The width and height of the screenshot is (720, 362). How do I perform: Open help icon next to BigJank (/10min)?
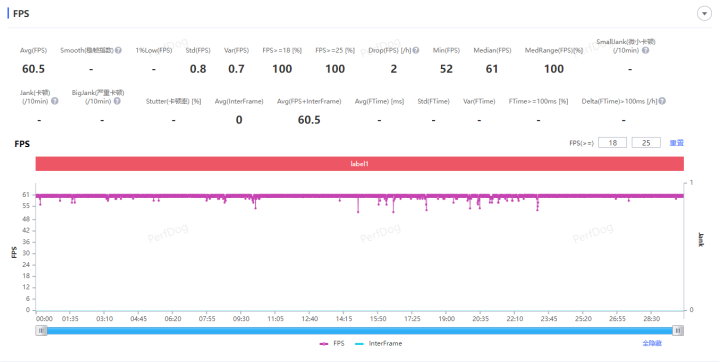tap(117, 101)
